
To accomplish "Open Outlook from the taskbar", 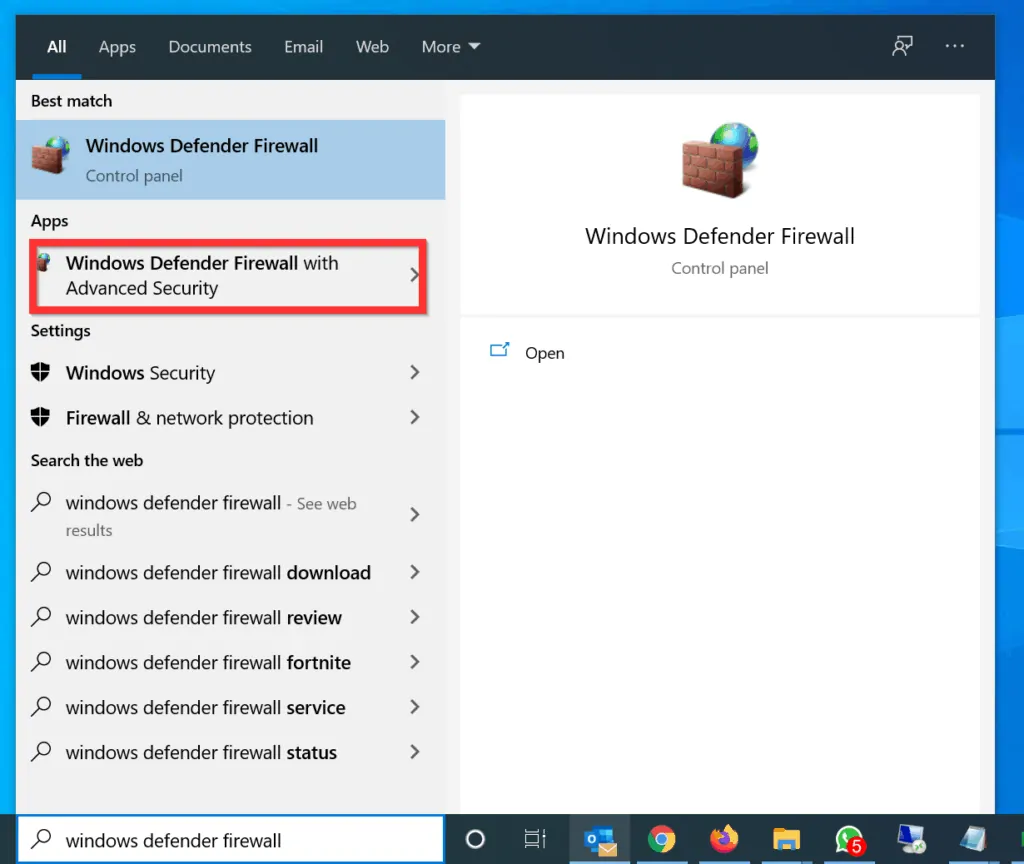I will tap(600, 839).
